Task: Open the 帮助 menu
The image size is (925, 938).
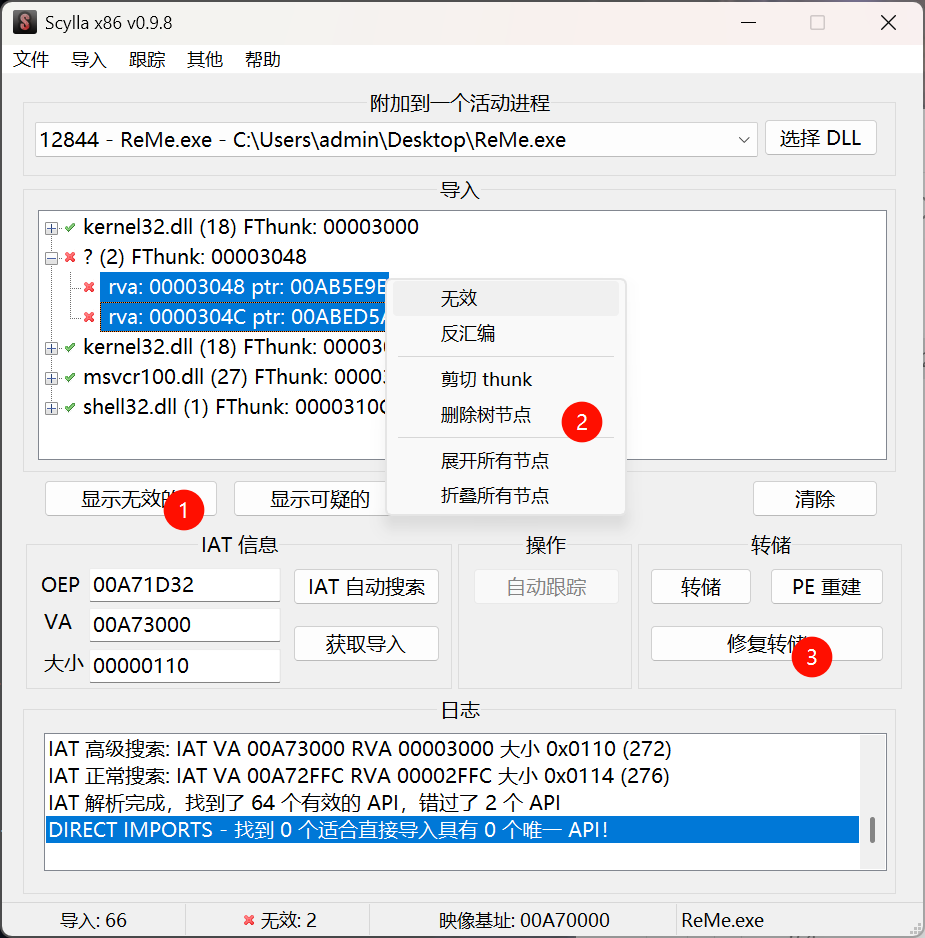Action: point(263,59)
